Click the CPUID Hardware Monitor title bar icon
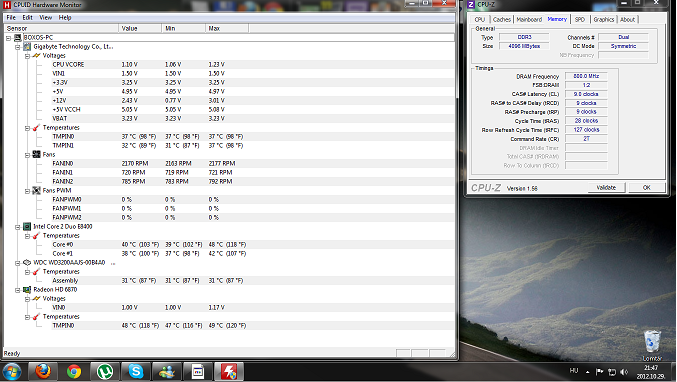The image size is (677, 382). pyautogui.click(x=7, y=5)
